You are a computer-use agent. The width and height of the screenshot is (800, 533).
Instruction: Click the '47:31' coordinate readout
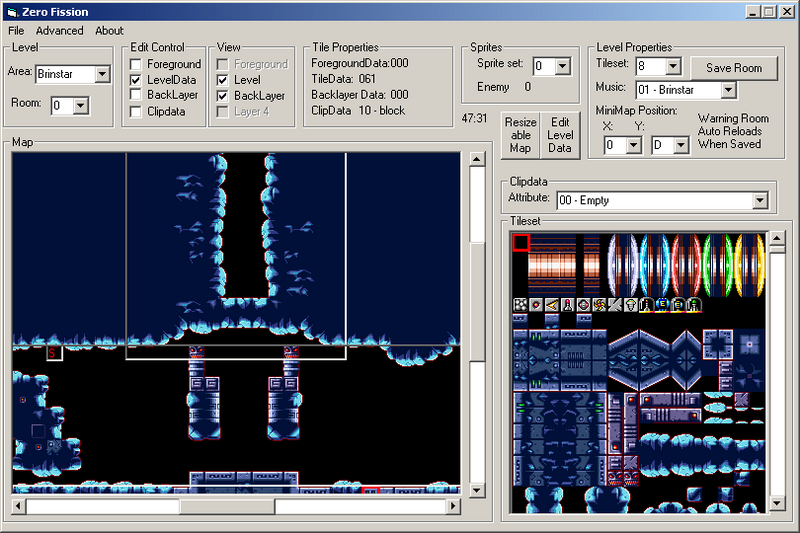click(x=474, y=118)
